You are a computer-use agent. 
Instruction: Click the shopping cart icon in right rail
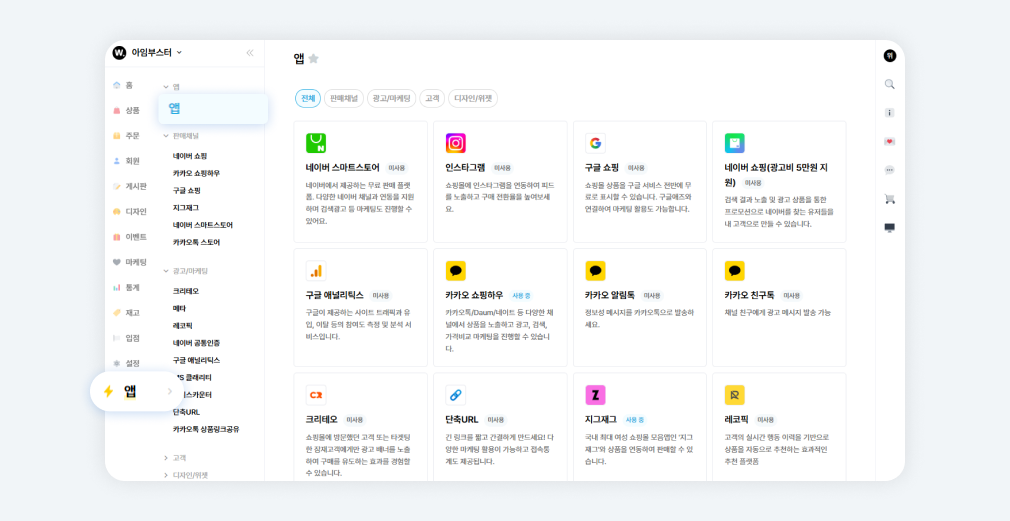pos(890,199)
